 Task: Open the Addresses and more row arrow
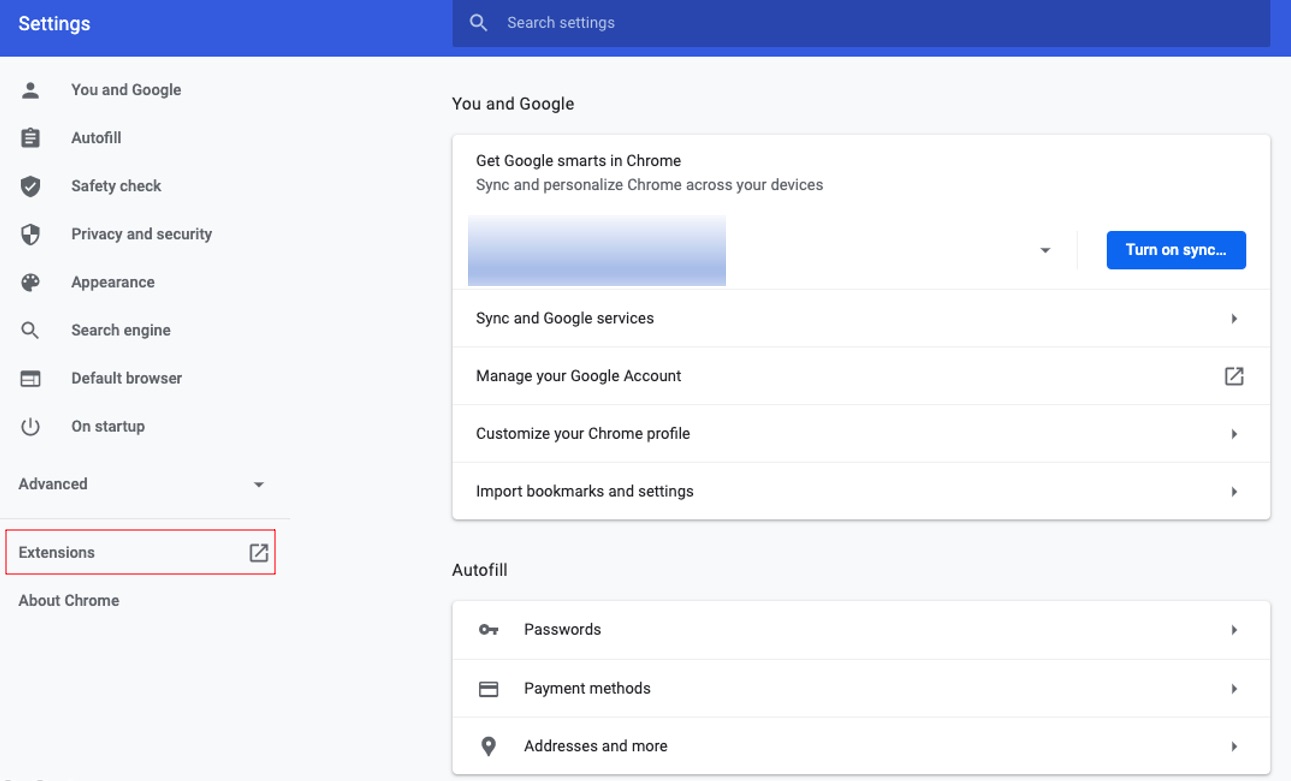tap(1234, 746)
